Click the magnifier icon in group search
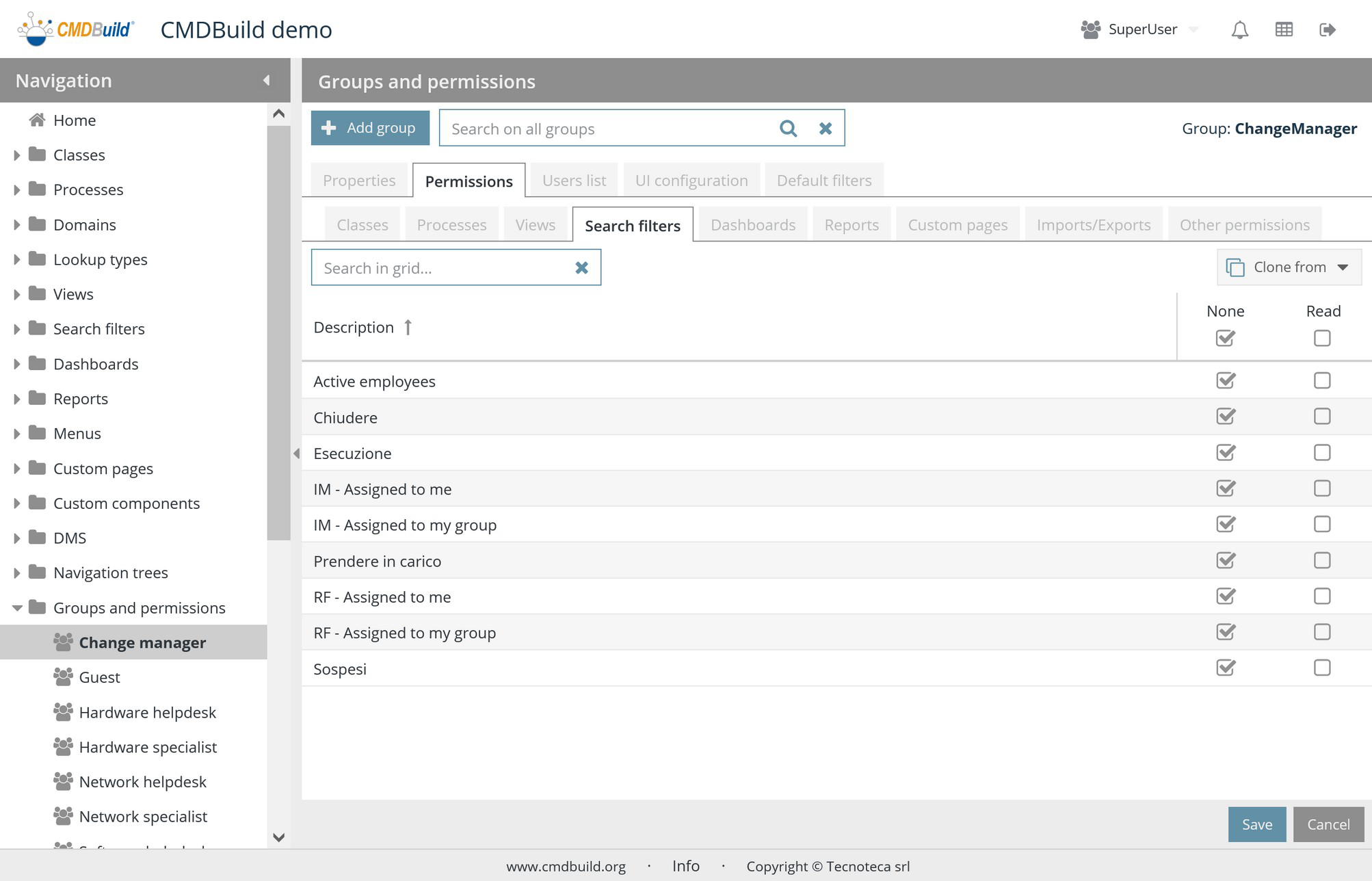1372x881 pixels. 788,128
